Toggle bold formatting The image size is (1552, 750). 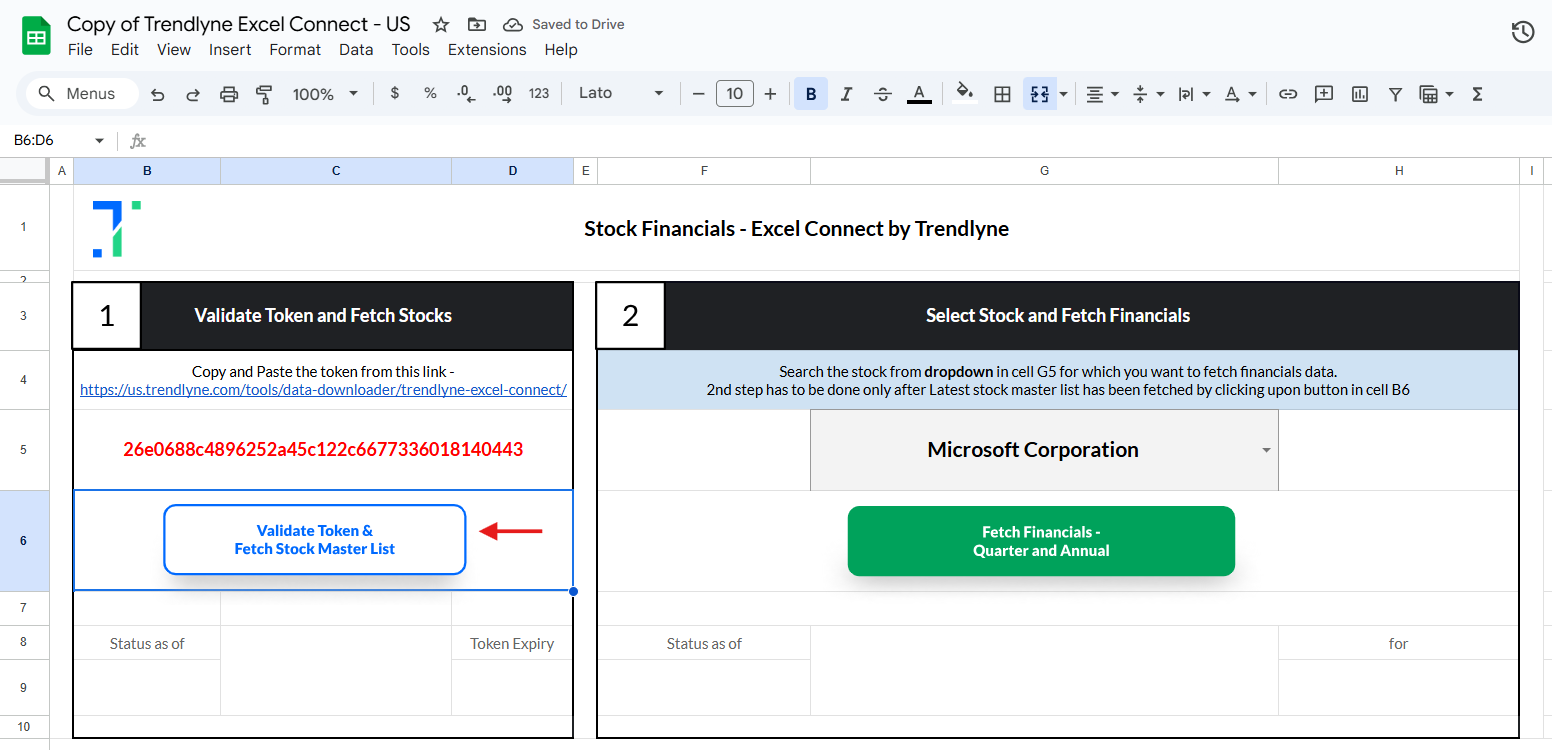811,94
